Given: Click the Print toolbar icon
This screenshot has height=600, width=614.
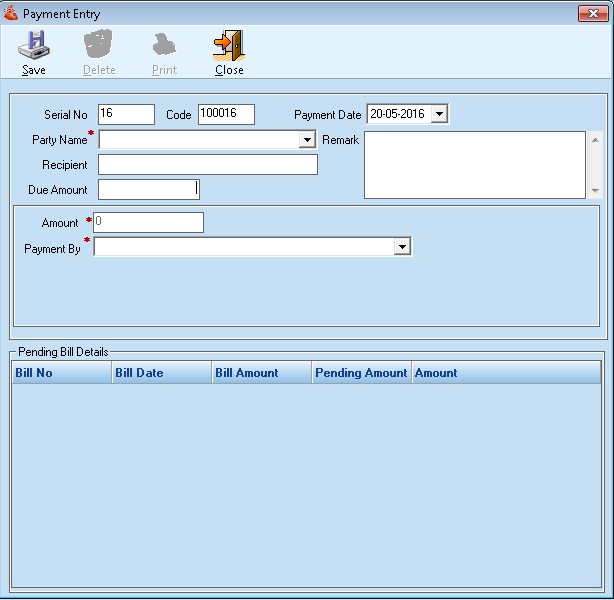Looking at the screenshot, I should point(164,46).
